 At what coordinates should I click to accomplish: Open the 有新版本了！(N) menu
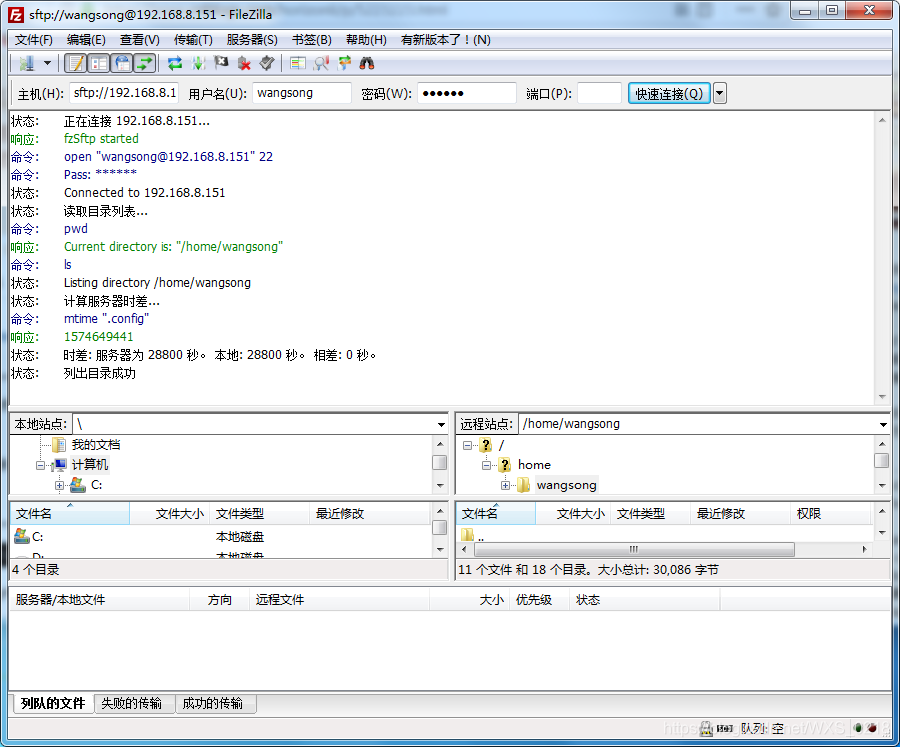tap(445, 40)
